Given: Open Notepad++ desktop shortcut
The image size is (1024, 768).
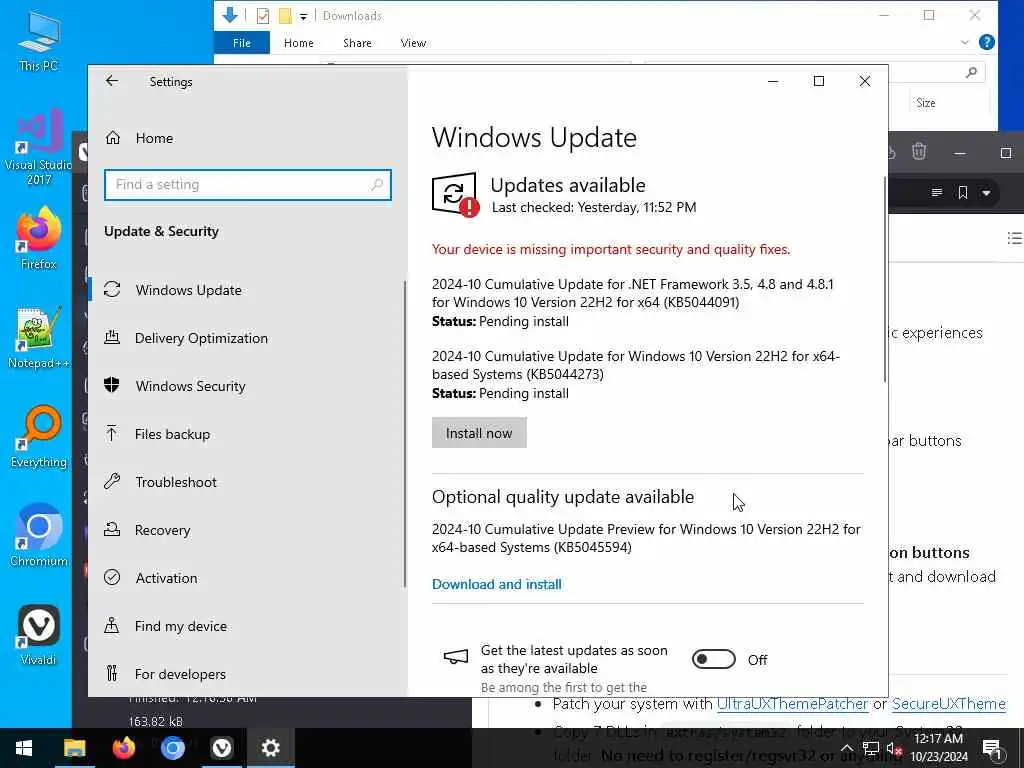Looking at the screenshot, I should (39, 338).
